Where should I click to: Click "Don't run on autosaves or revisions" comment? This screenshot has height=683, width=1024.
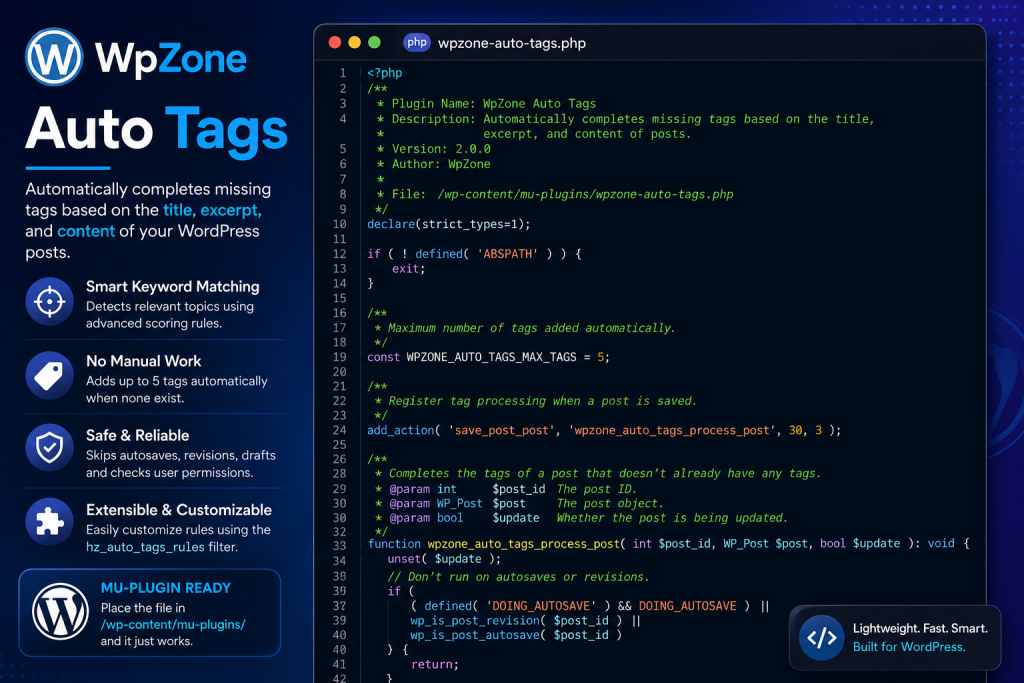tap(519, 577)
